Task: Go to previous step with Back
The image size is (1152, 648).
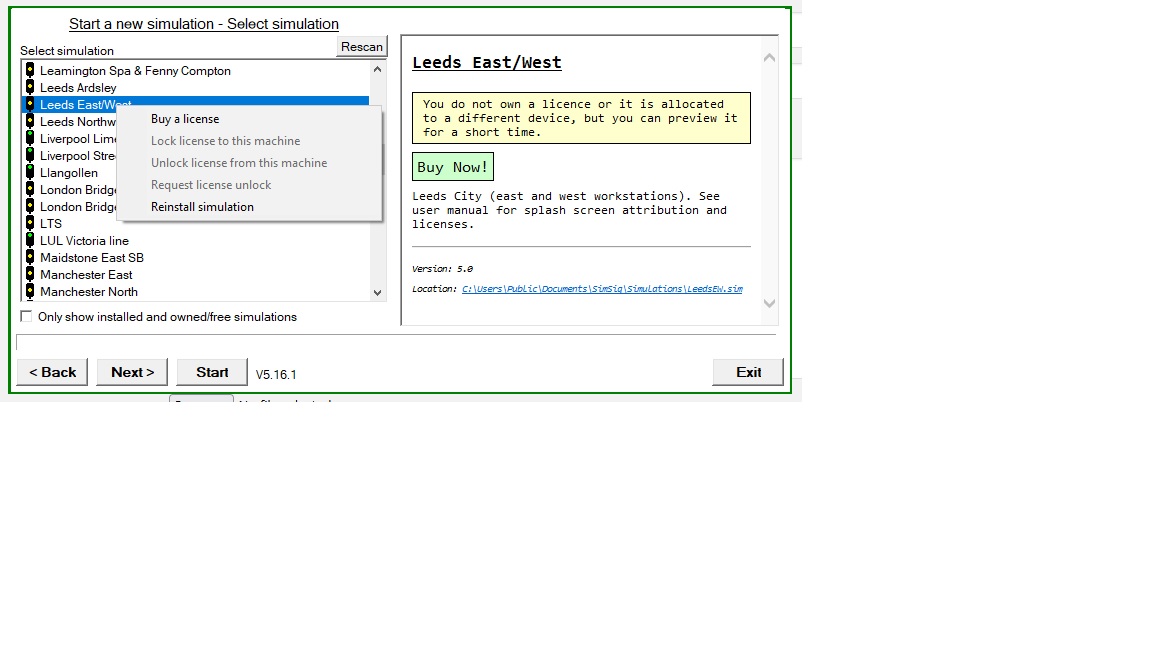Action: pos(52,372)
